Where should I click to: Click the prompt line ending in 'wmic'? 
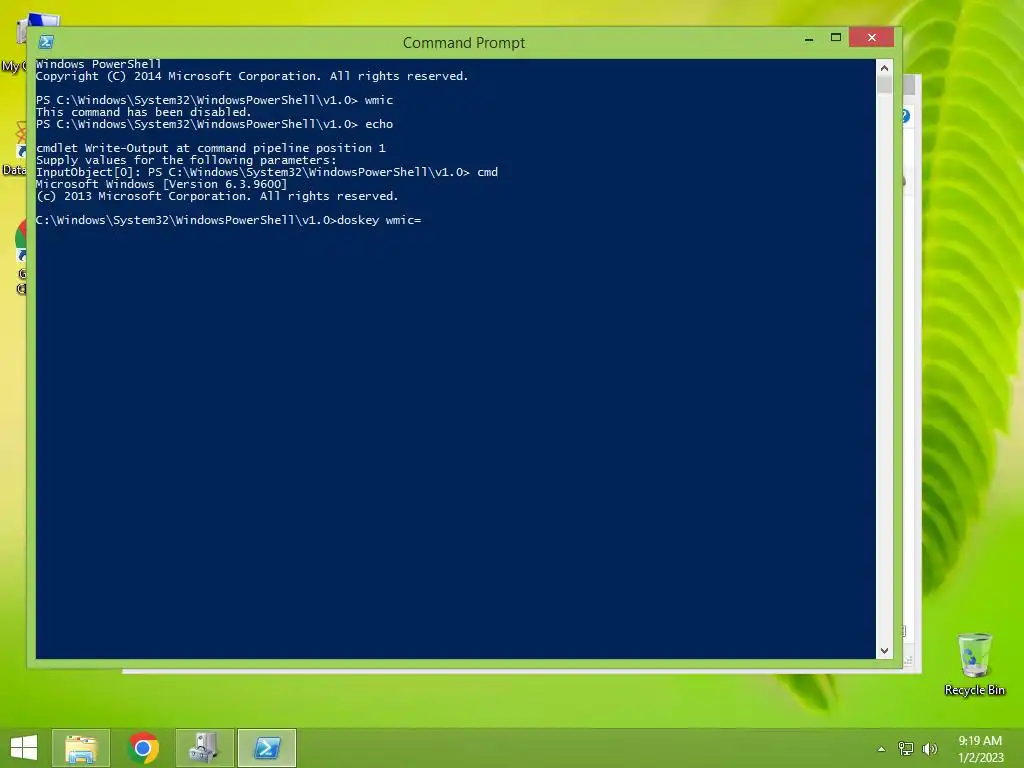click(214, 100)
